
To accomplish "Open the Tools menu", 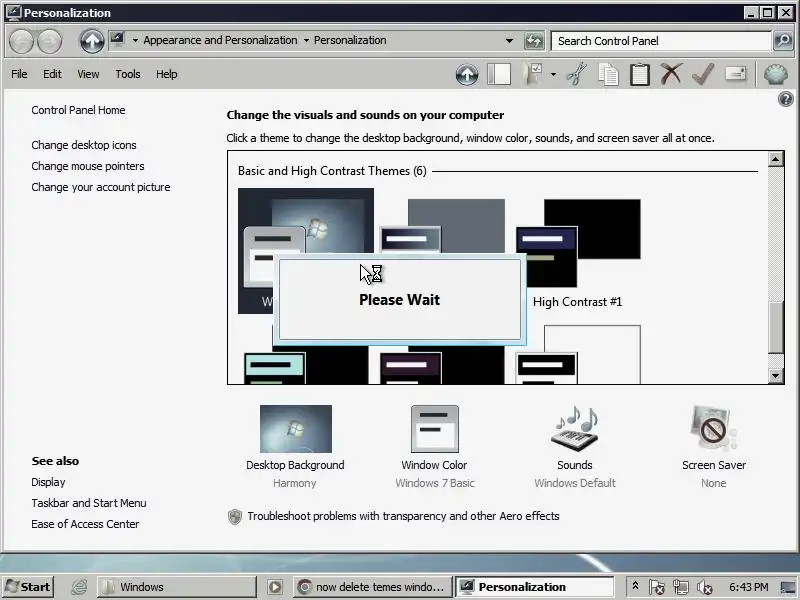I will (128, 74).
